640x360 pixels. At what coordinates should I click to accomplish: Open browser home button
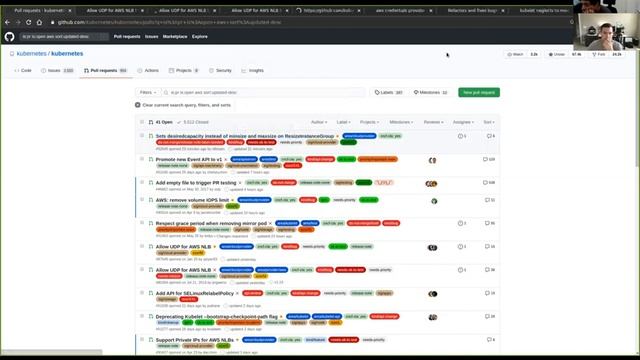click(x=39, y=22)
